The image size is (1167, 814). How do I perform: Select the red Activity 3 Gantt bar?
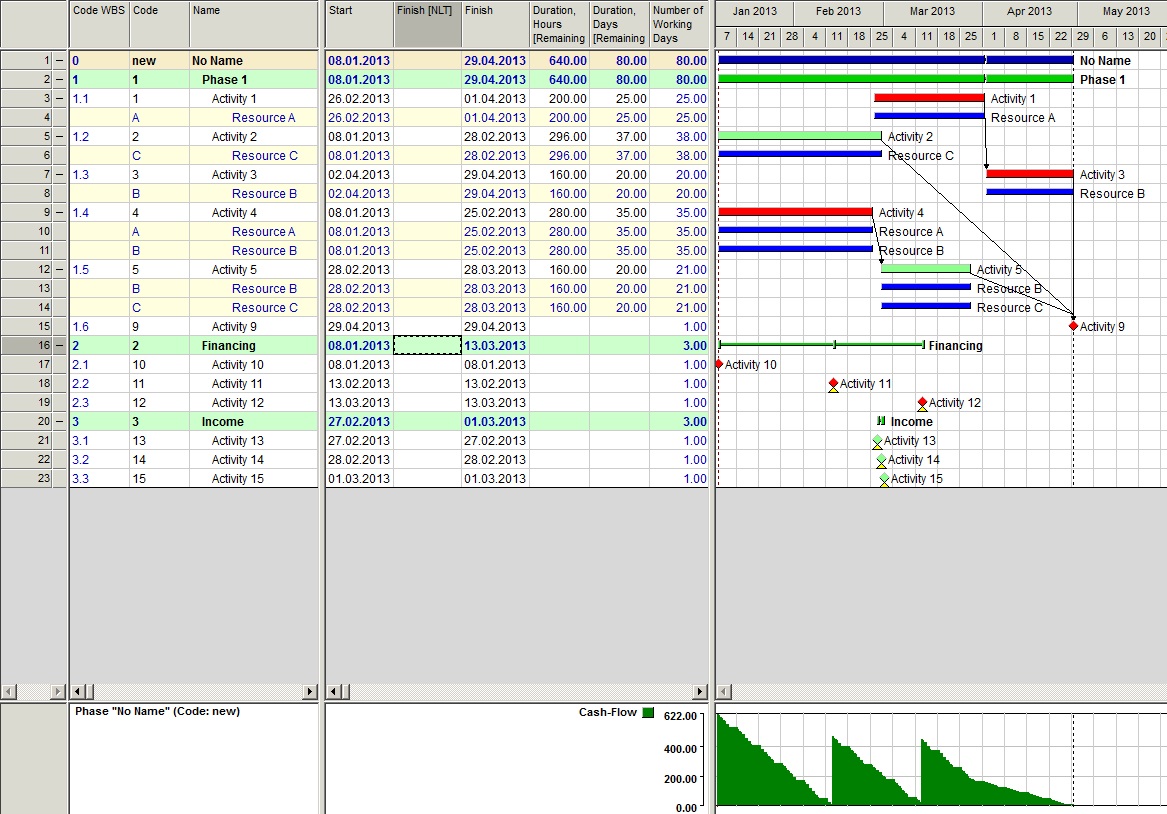(1030, 173)
